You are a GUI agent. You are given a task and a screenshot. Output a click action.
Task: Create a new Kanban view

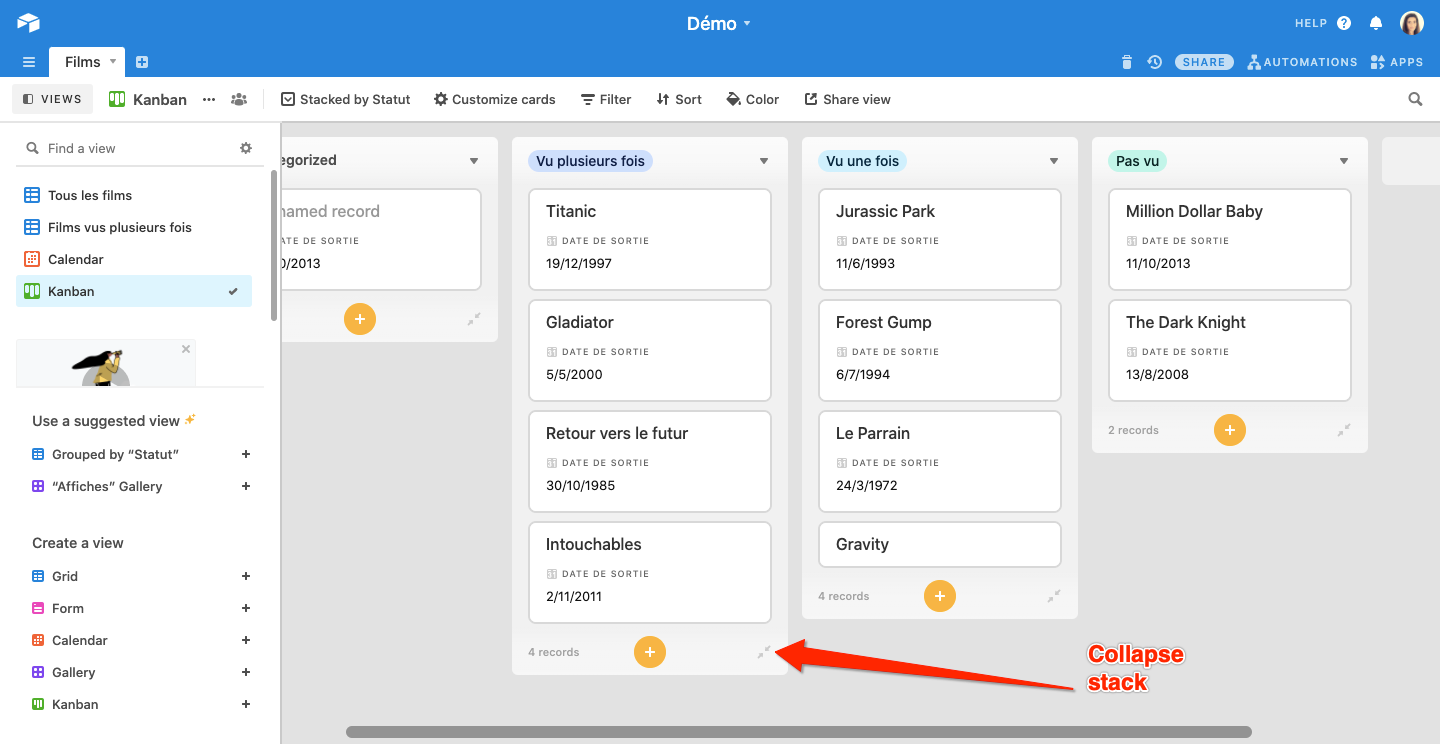pyautogui.click(x=246, y=704)
